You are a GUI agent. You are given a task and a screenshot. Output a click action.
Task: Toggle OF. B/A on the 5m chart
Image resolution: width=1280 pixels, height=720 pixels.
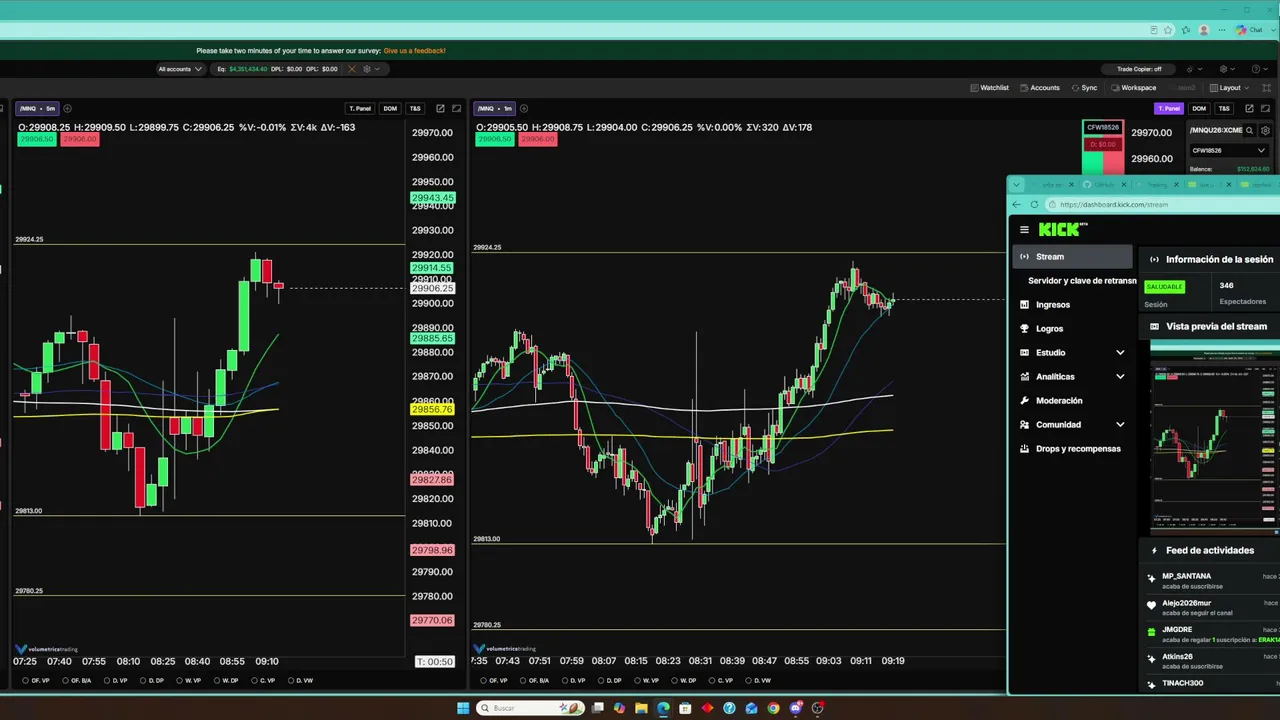point(76,681)
